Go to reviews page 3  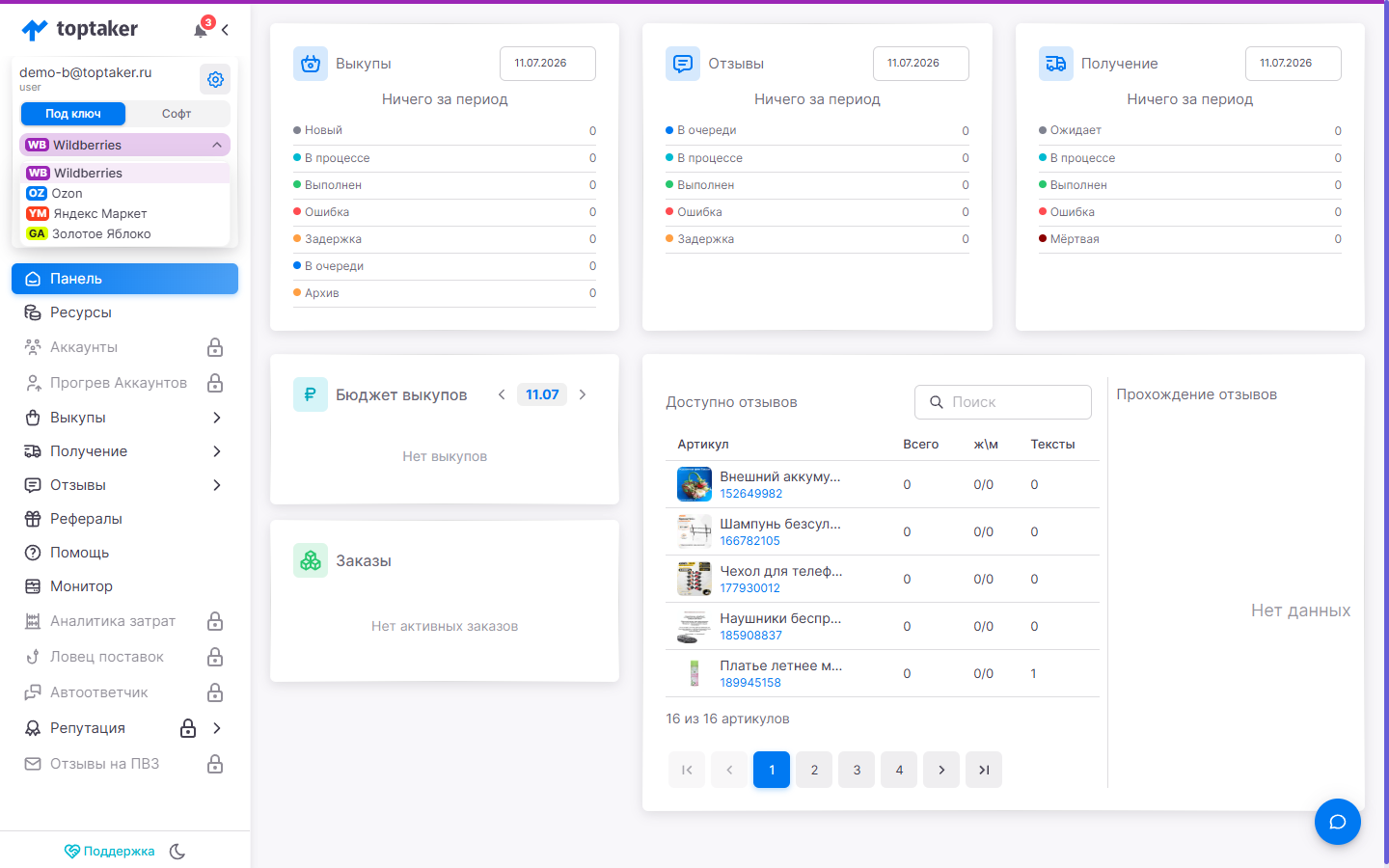(x=857, y=770)
